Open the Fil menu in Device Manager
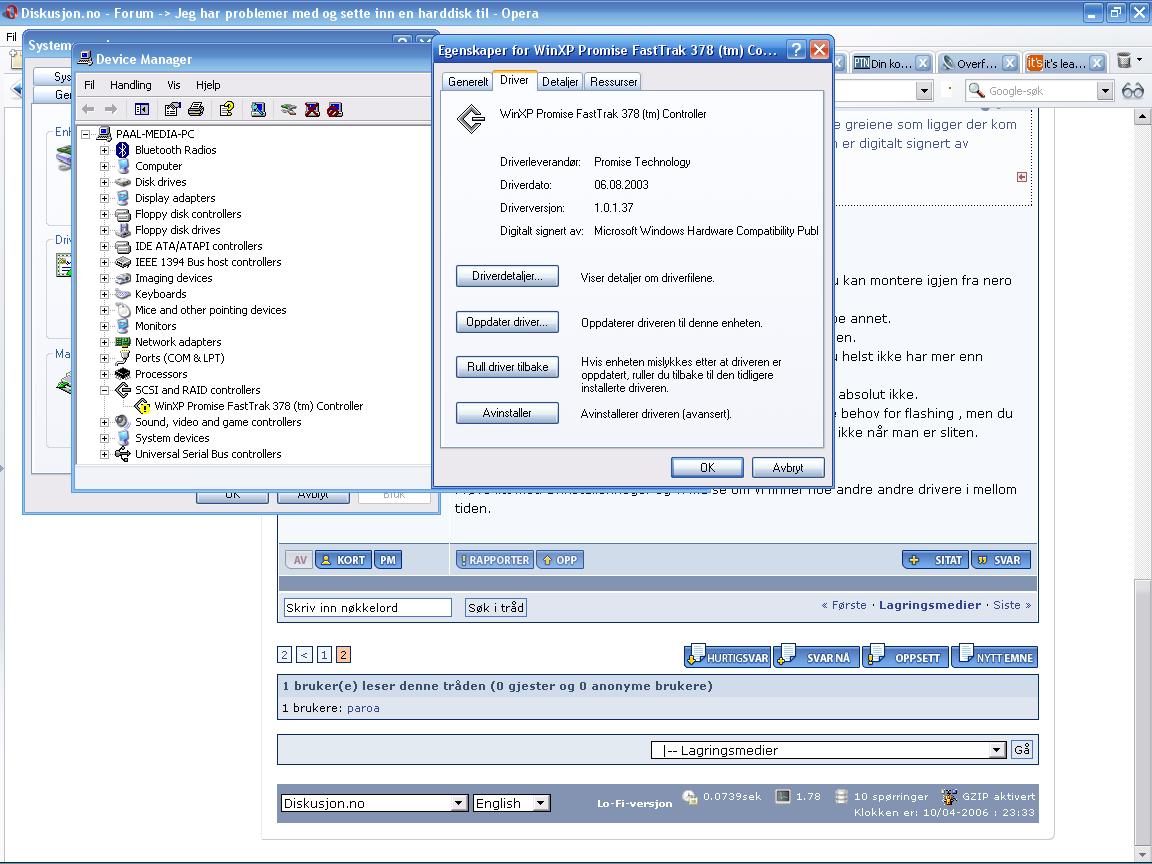This screenshot has width=1152, height=864. point(90,85)
